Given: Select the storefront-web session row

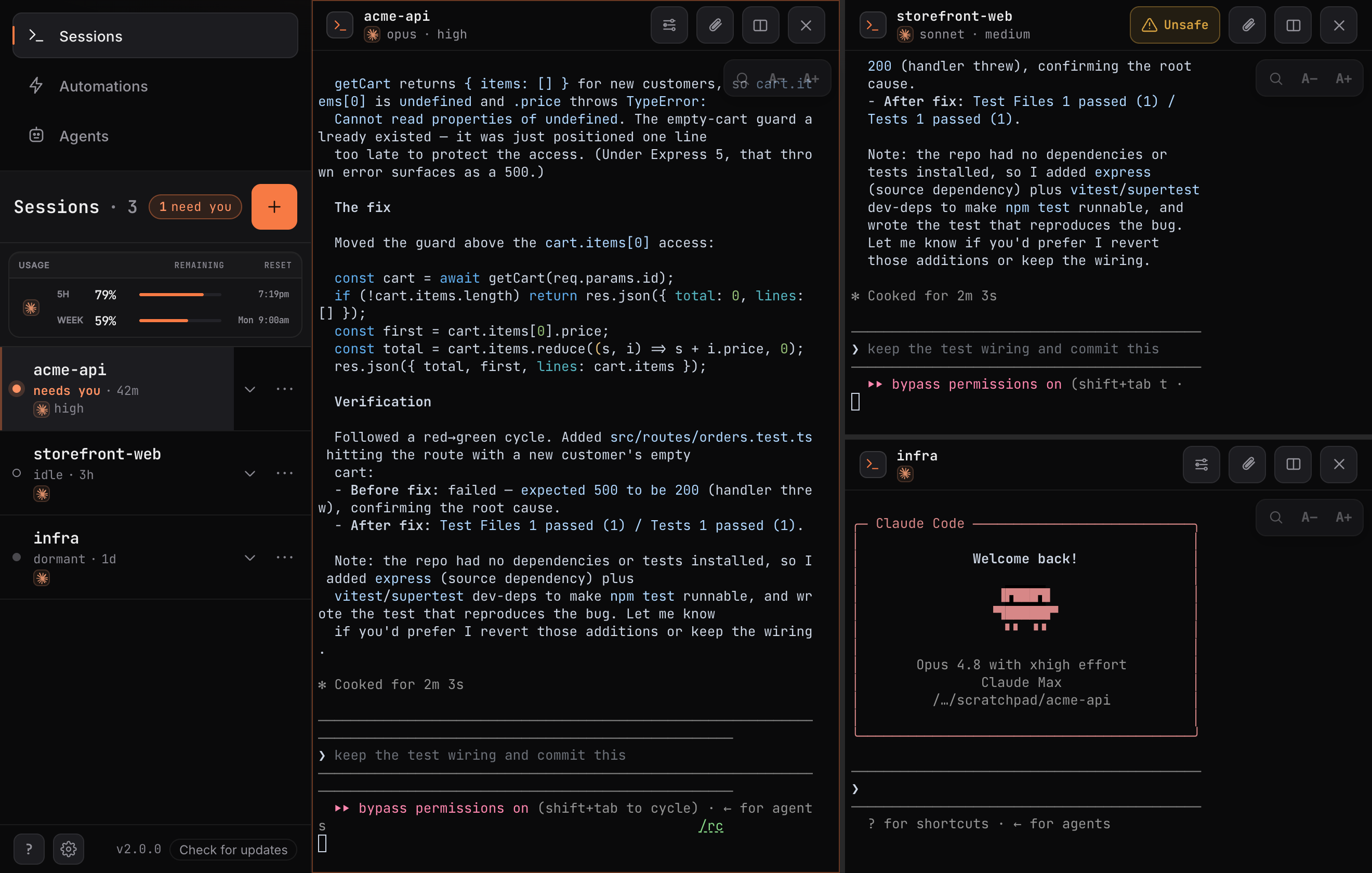Looking at the screenshot, I should (x=117, y=473).
